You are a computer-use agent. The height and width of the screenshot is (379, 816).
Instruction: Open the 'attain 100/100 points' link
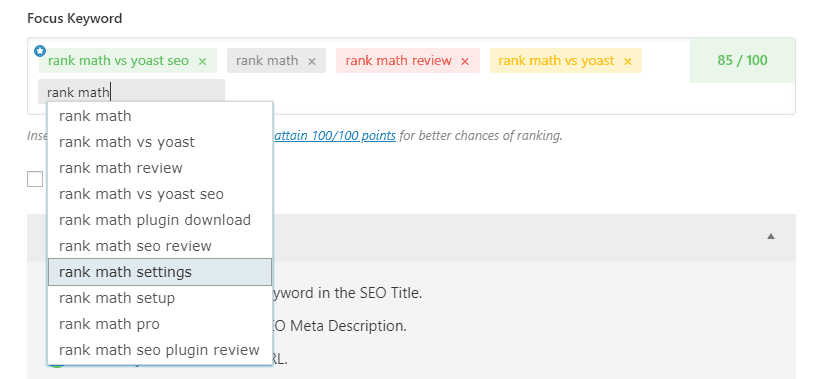(335, 136)
